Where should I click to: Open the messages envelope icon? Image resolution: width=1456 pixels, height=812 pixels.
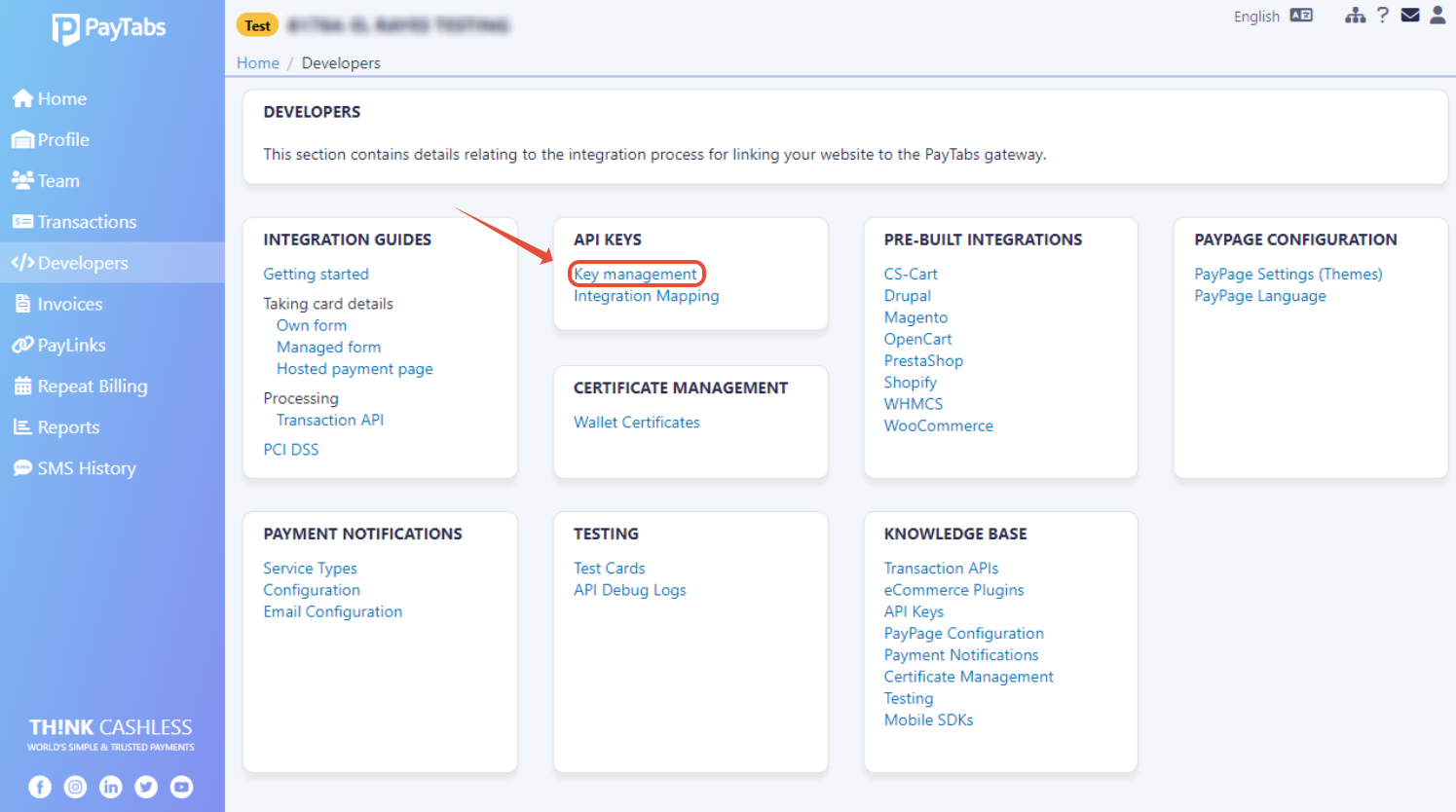click(1410, 15)
